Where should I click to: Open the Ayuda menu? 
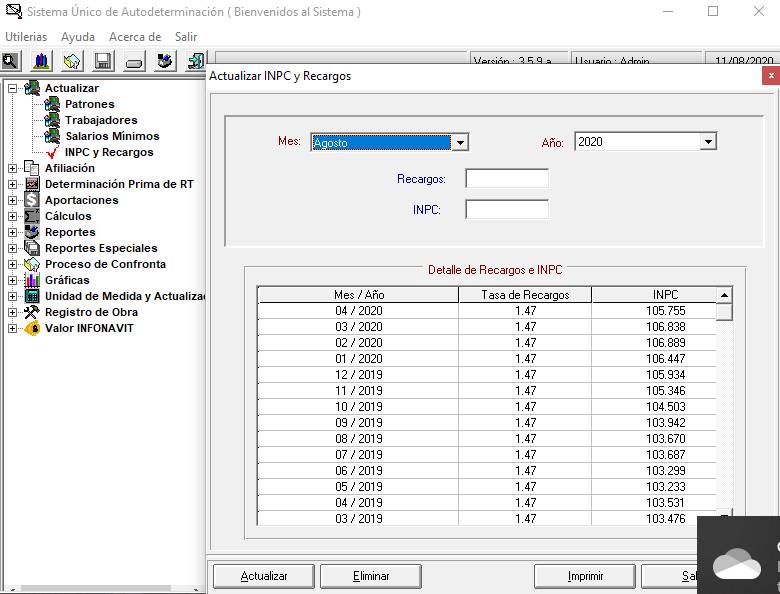pyautogui.click(x=78, y=37)
